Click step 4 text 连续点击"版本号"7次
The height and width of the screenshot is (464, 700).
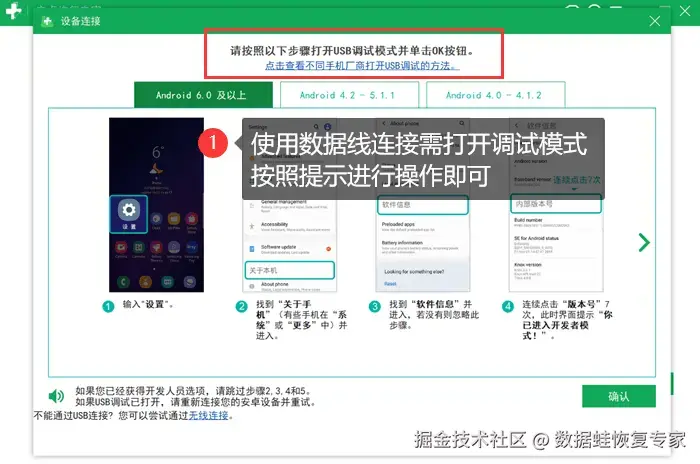coord(567,320)
